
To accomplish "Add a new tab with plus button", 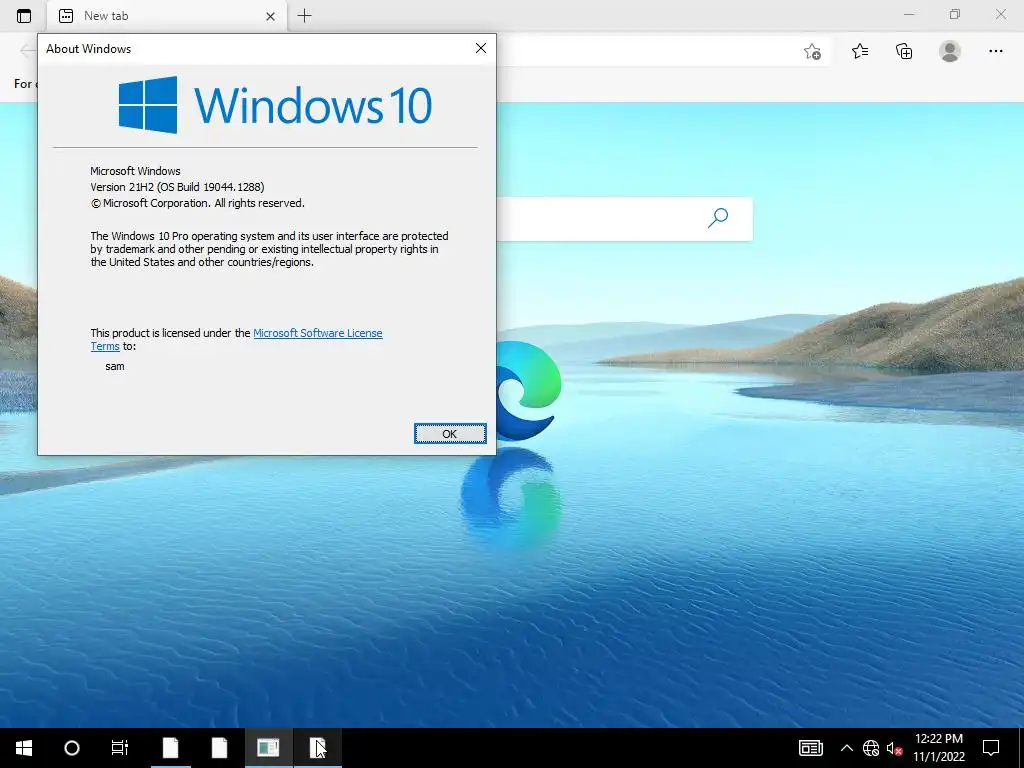I will point(304,16).
